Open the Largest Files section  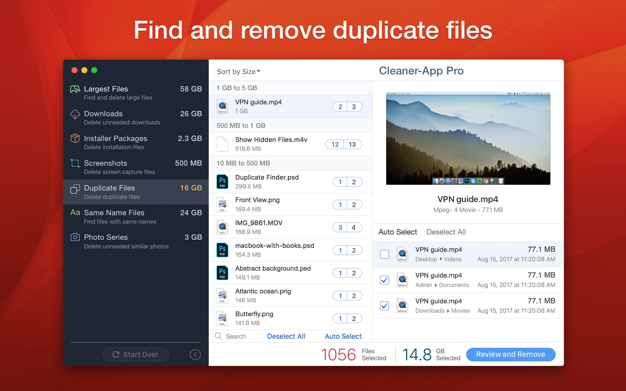136,93
